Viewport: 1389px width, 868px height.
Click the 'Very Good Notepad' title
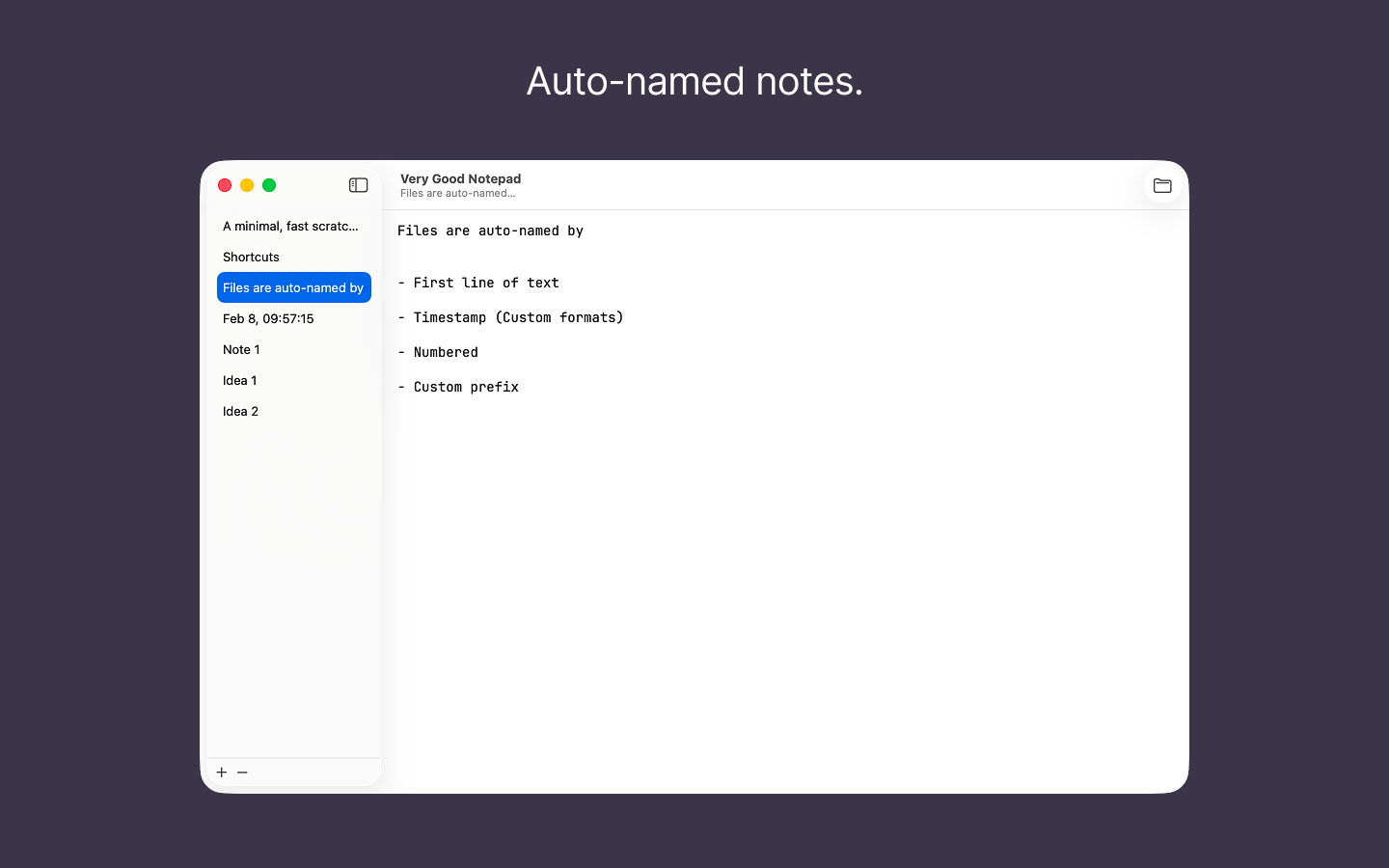tap(460, 178)
